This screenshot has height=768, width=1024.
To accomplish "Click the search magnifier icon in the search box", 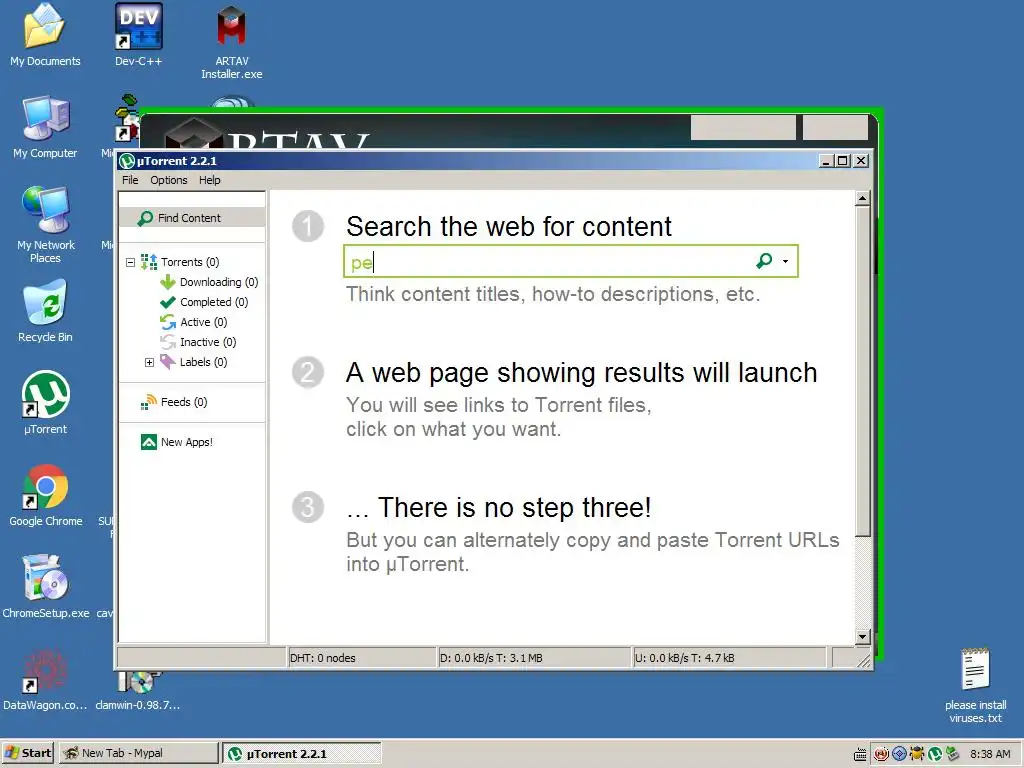I will (x=764, y=261).
